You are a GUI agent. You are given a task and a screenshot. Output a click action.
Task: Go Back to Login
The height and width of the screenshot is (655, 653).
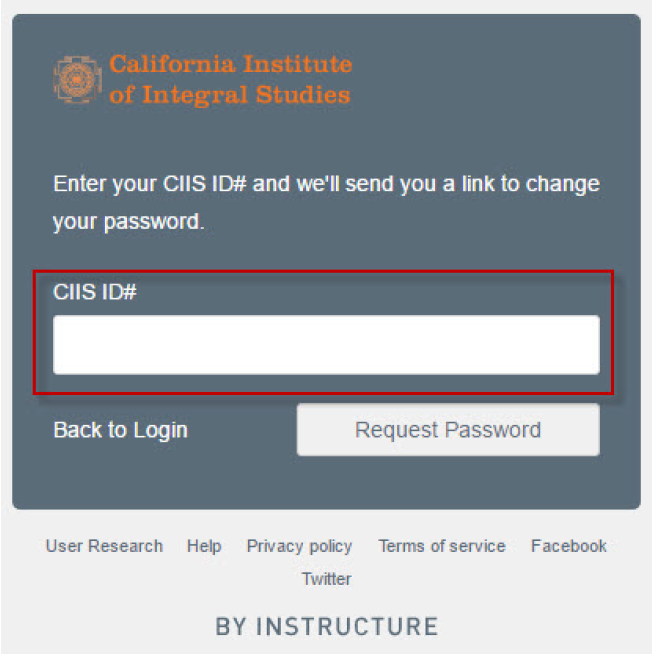[x=120, y=430]
